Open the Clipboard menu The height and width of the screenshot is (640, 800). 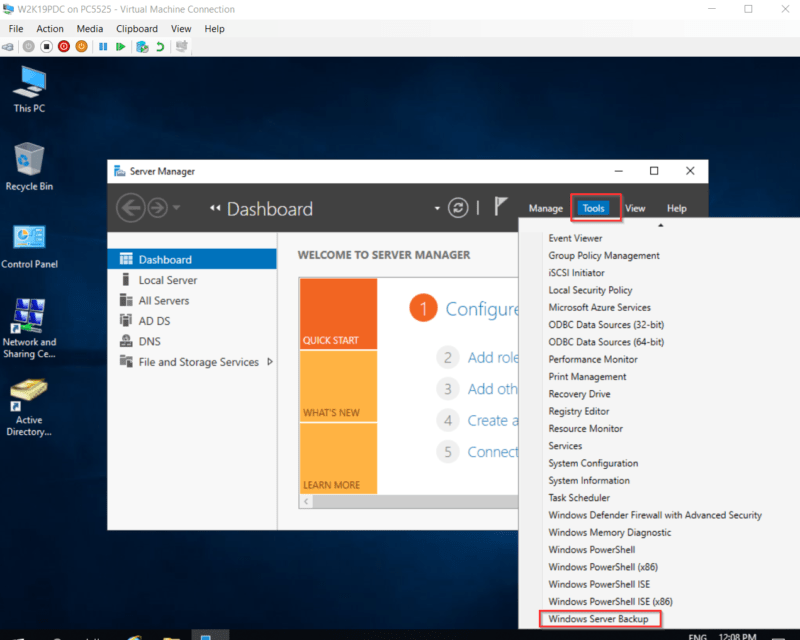(x=137, y=29)
